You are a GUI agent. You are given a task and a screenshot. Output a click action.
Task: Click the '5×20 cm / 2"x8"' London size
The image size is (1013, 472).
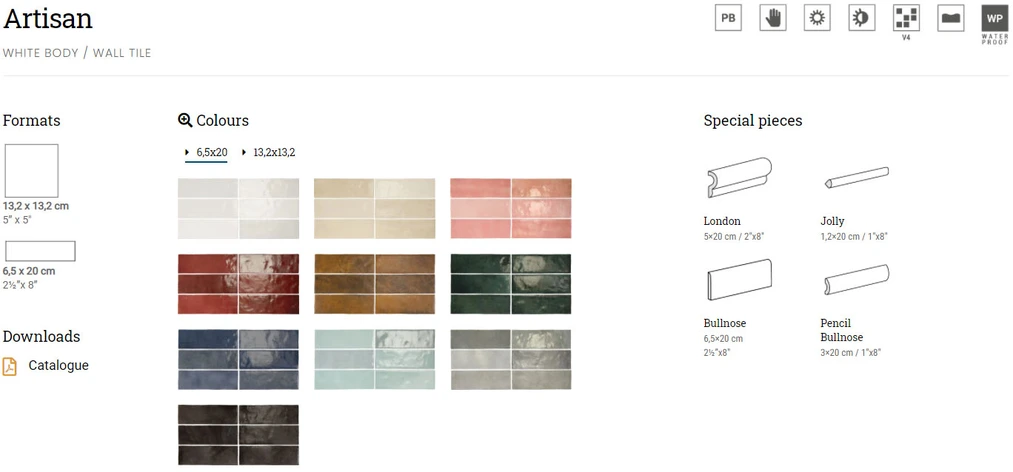pyautogui.click(x=734, y=236)
